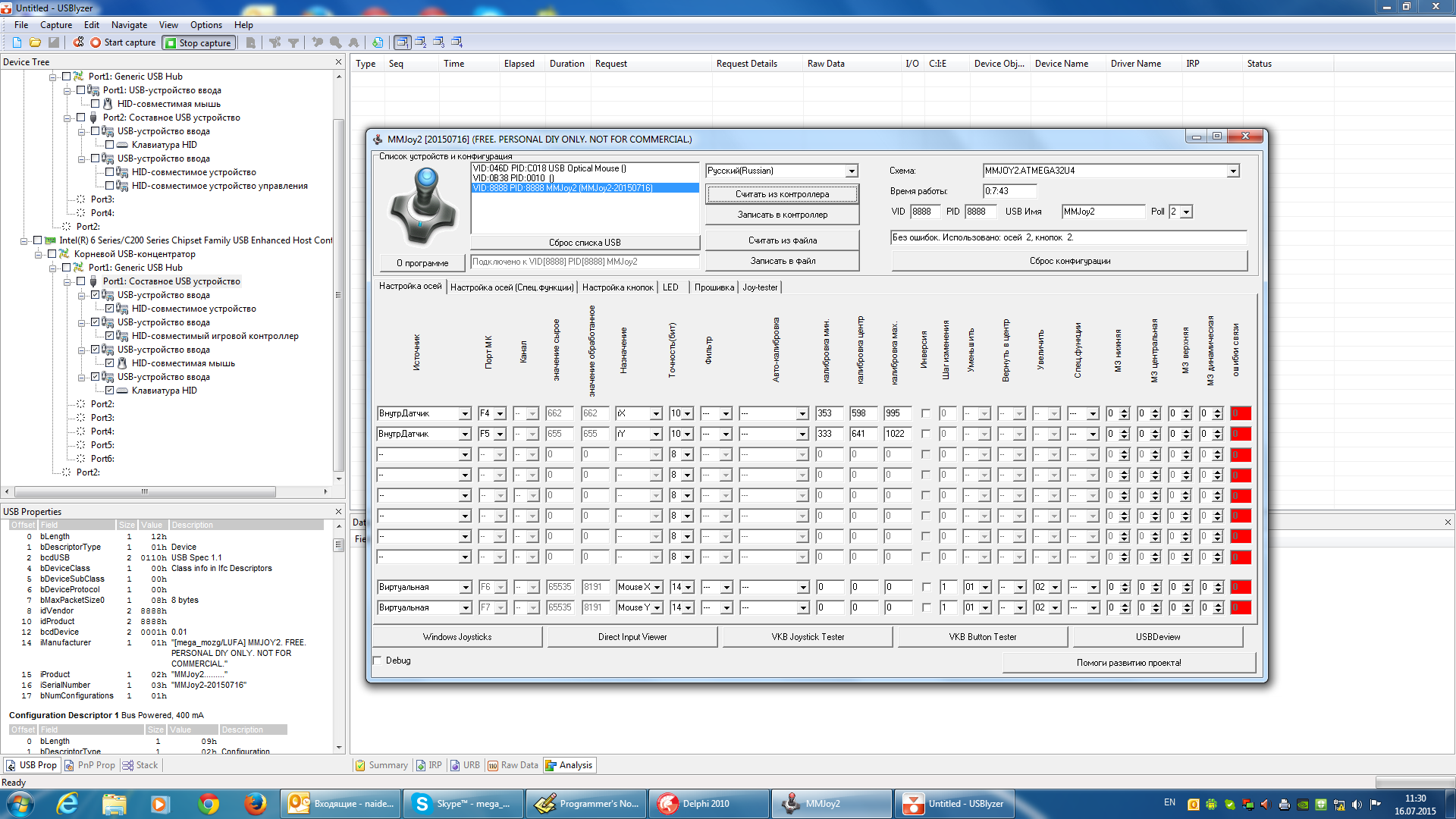Click Сброс конфигурации button
Screen dimensions: 1456x819
pos(1069,261)
